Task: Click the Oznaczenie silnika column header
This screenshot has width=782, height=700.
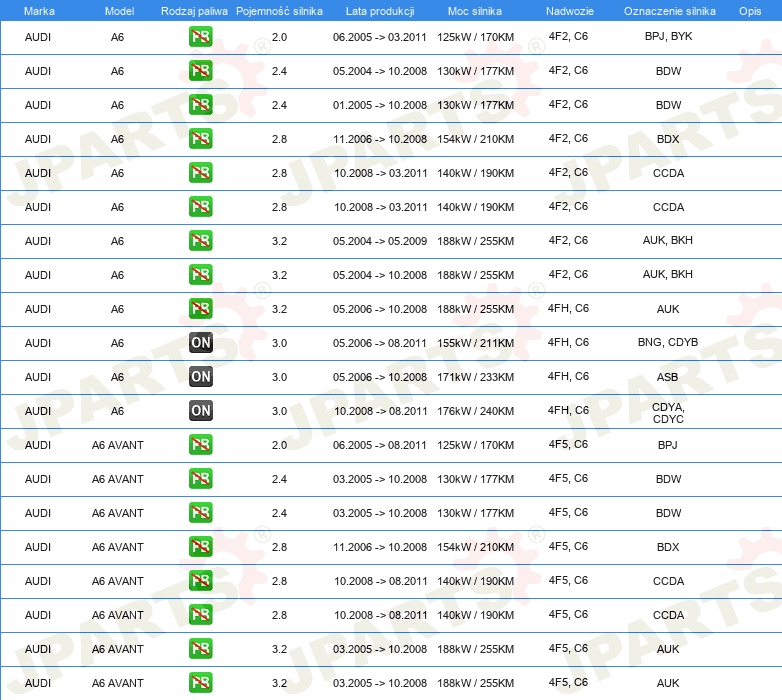Action: point(670,11)
